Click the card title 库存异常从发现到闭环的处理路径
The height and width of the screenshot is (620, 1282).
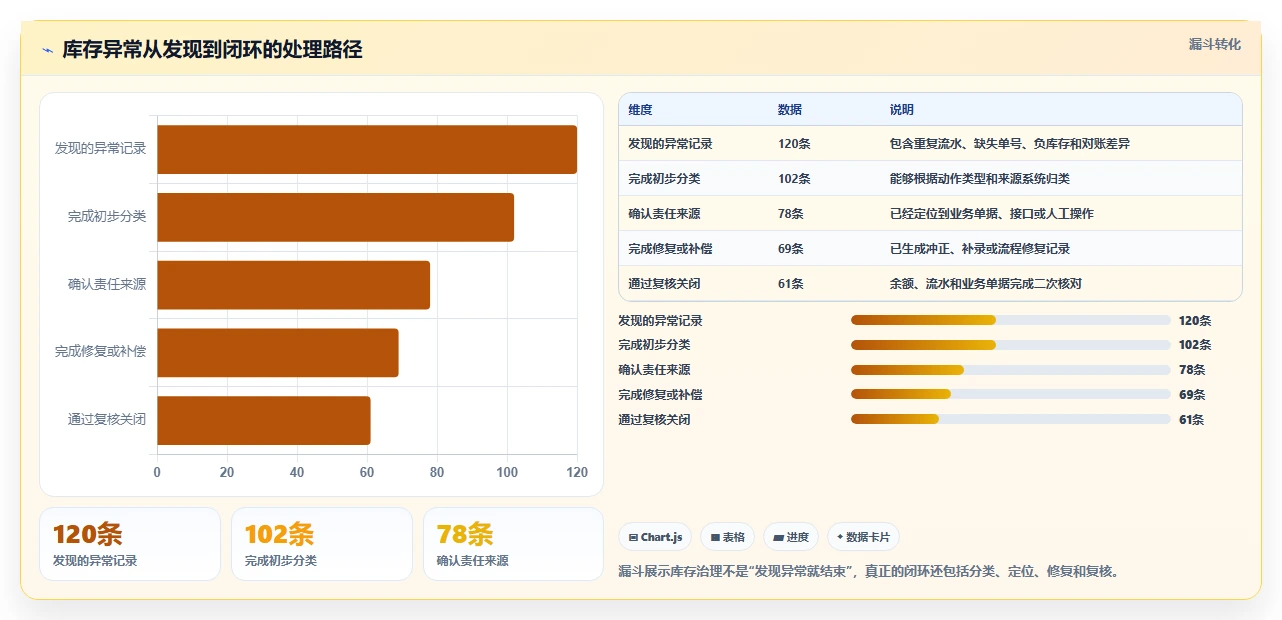[x=212, y=50]
